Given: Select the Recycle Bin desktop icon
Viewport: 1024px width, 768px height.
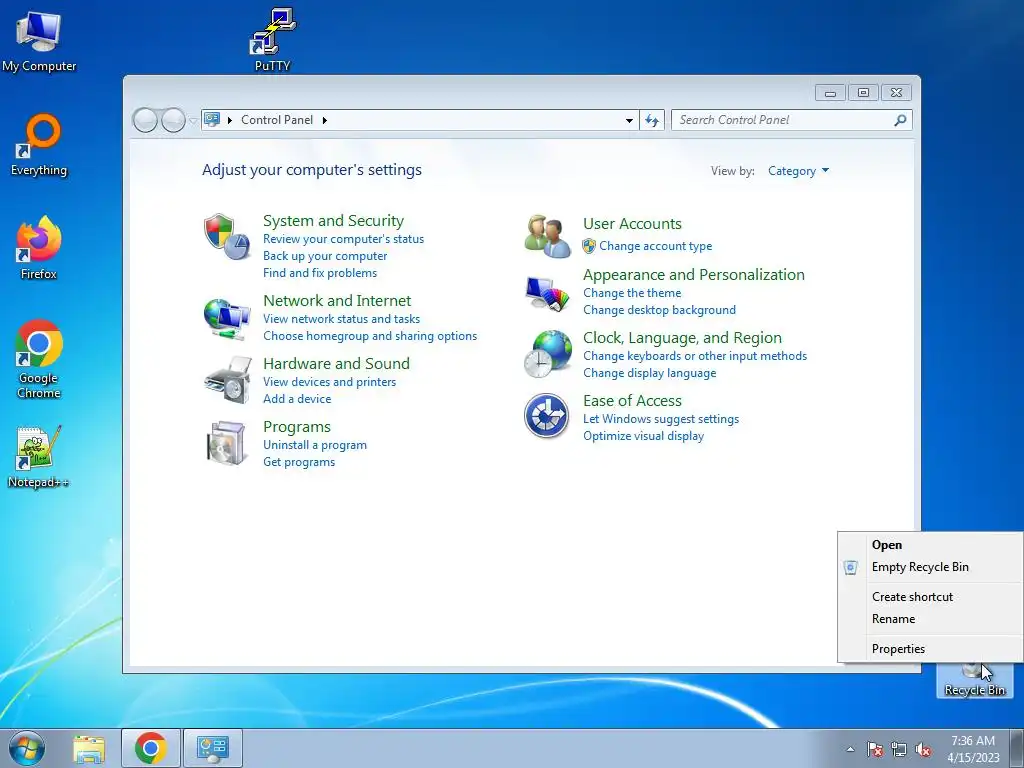Looking at the screenshot, I should (974, 680).
